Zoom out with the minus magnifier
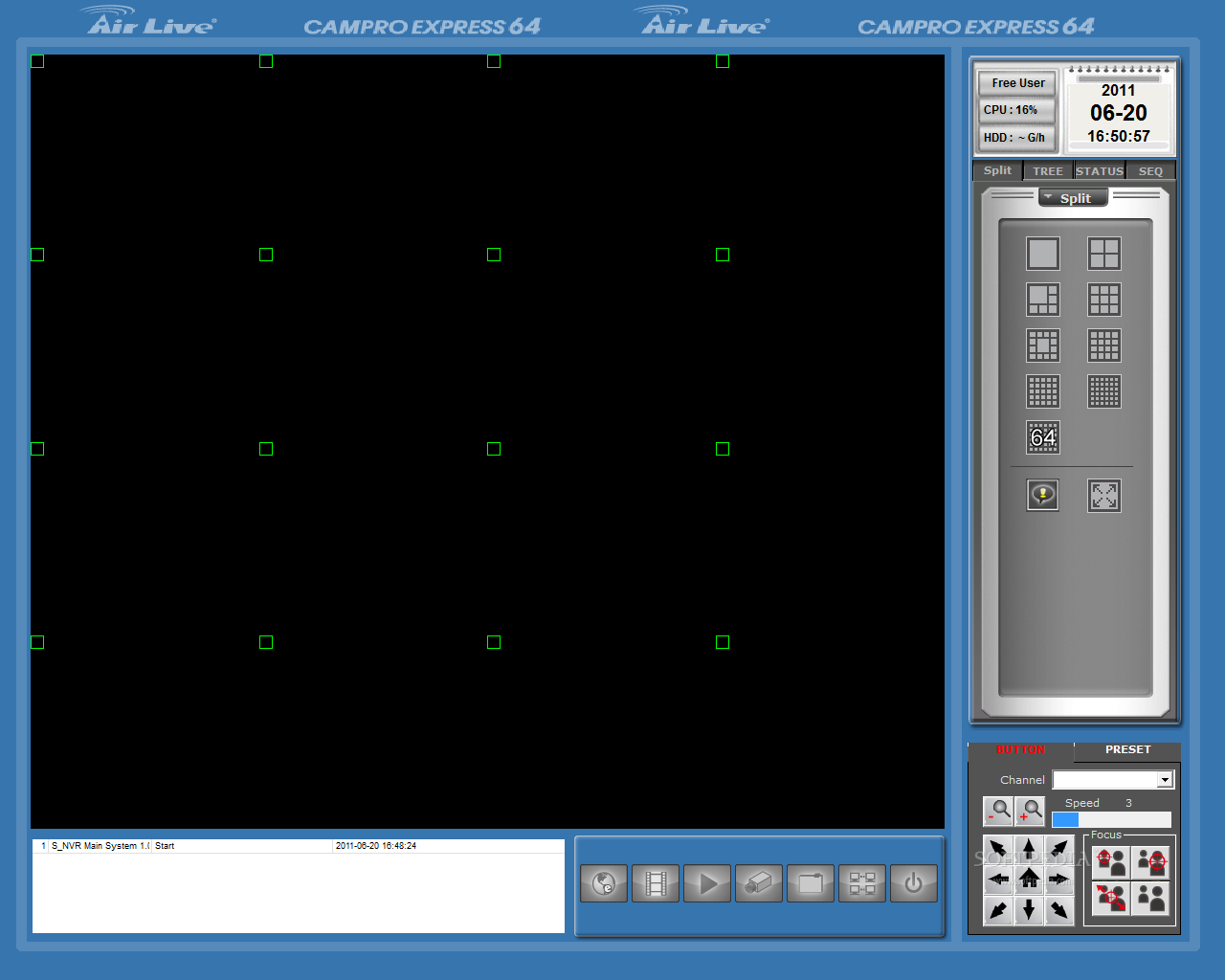Image resolution: width=1225 pixels, height=980 pixels. pyautogui.click(x=998, y=812)
